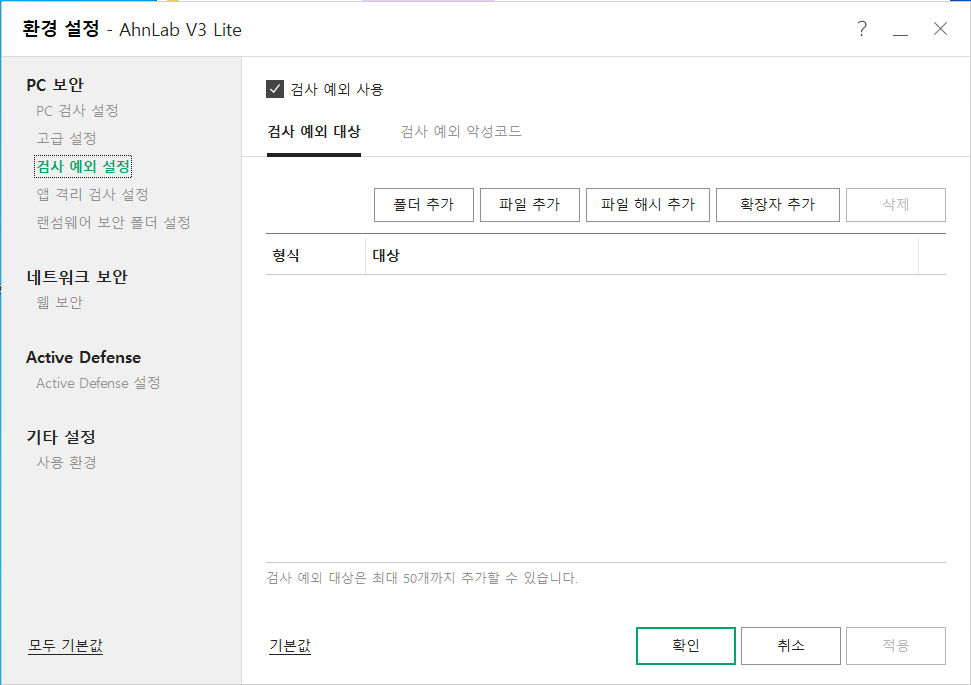Viewport: 971px width, 685px height.
Task: Click the 폴더 추가 button
Action: (x=424, y=204)
